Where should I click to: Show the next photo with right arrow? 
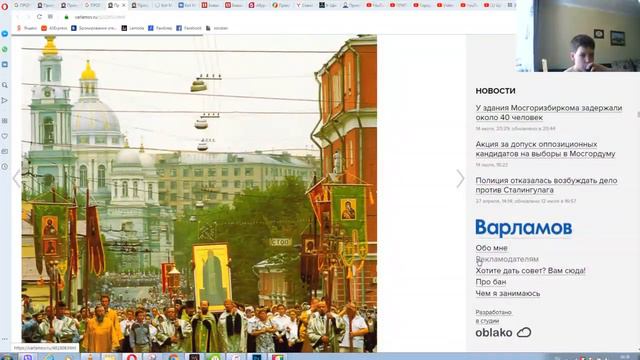[x=460, y=178]
